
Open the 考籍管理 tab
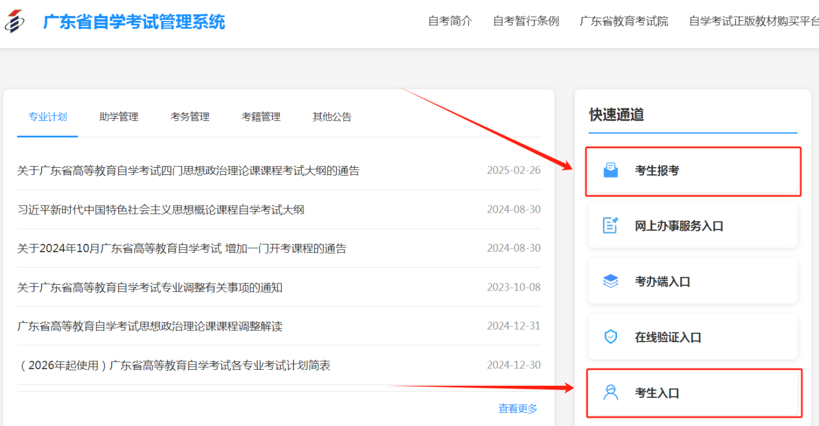(x=261, y=117)
